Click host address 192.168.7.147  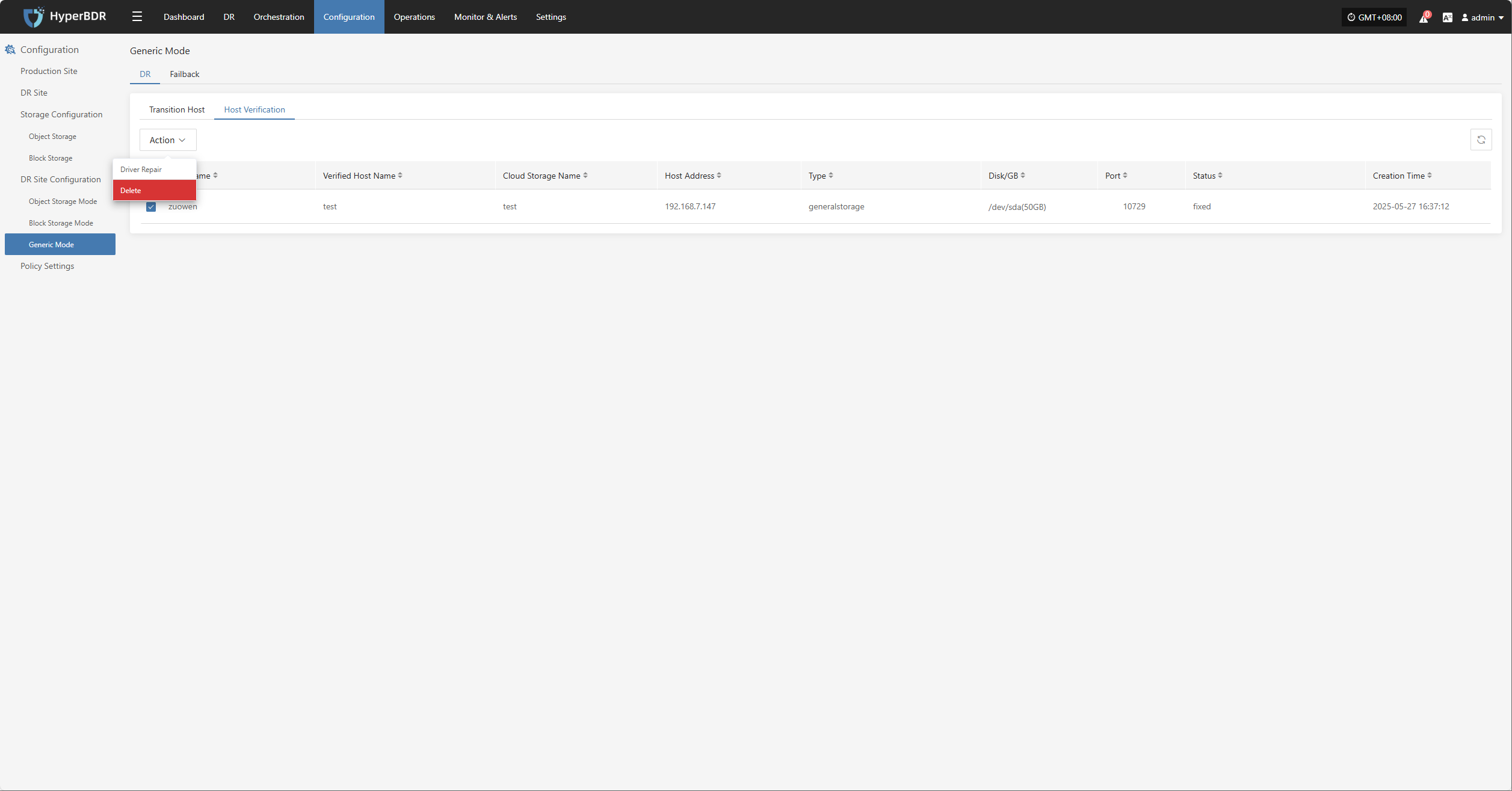690,206
